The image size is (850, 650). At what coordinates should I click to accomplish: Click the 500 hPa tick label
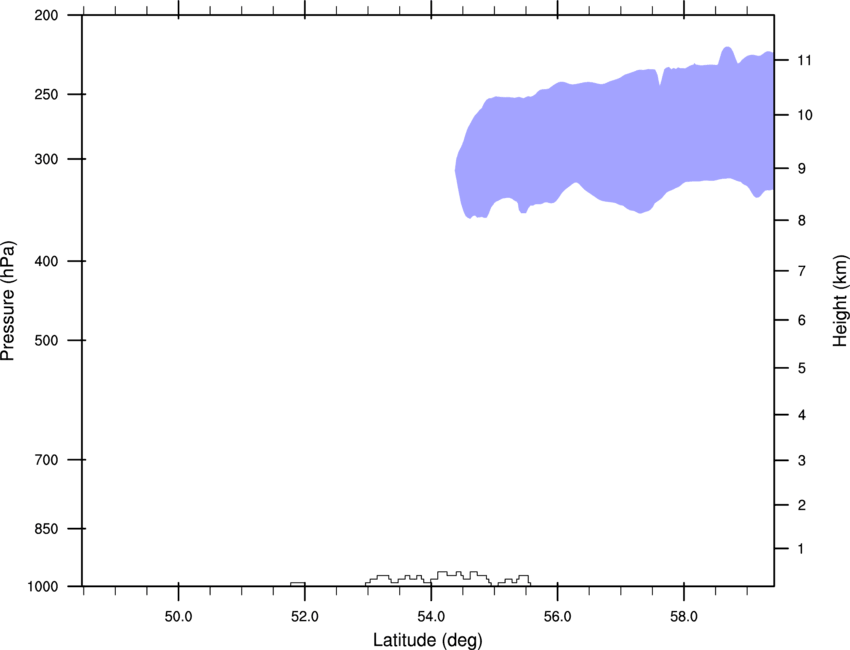[46, 340]
